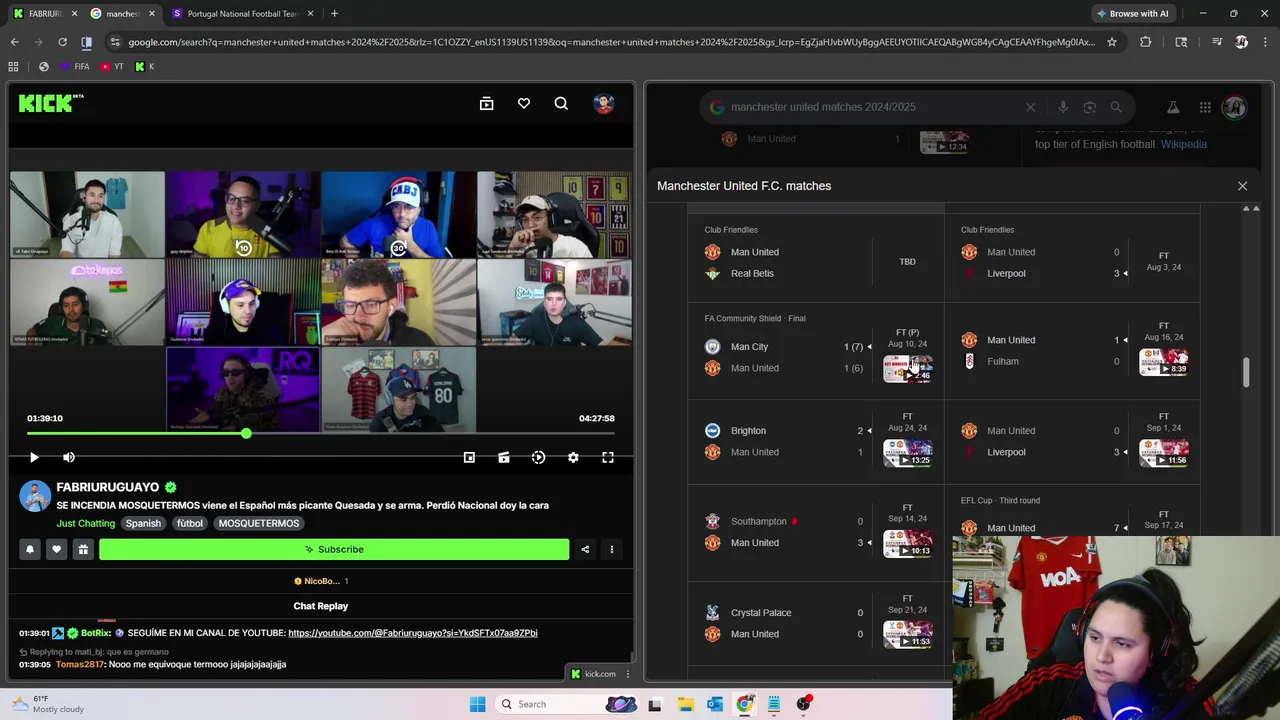Open browser extensions puzzle icon

point(1146,42)
